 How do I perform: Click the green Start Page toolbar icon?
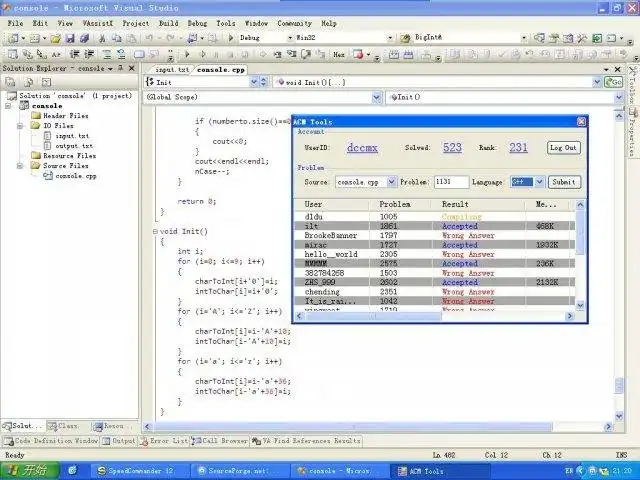click(x=597, y=38)
